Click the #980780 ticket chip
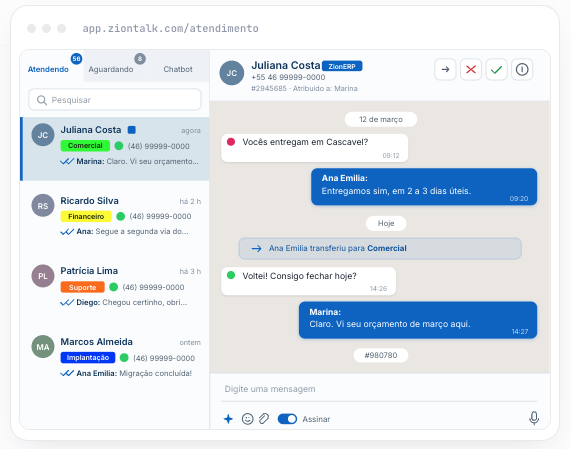The image size is (571, 449). click(x=381, y=355)
